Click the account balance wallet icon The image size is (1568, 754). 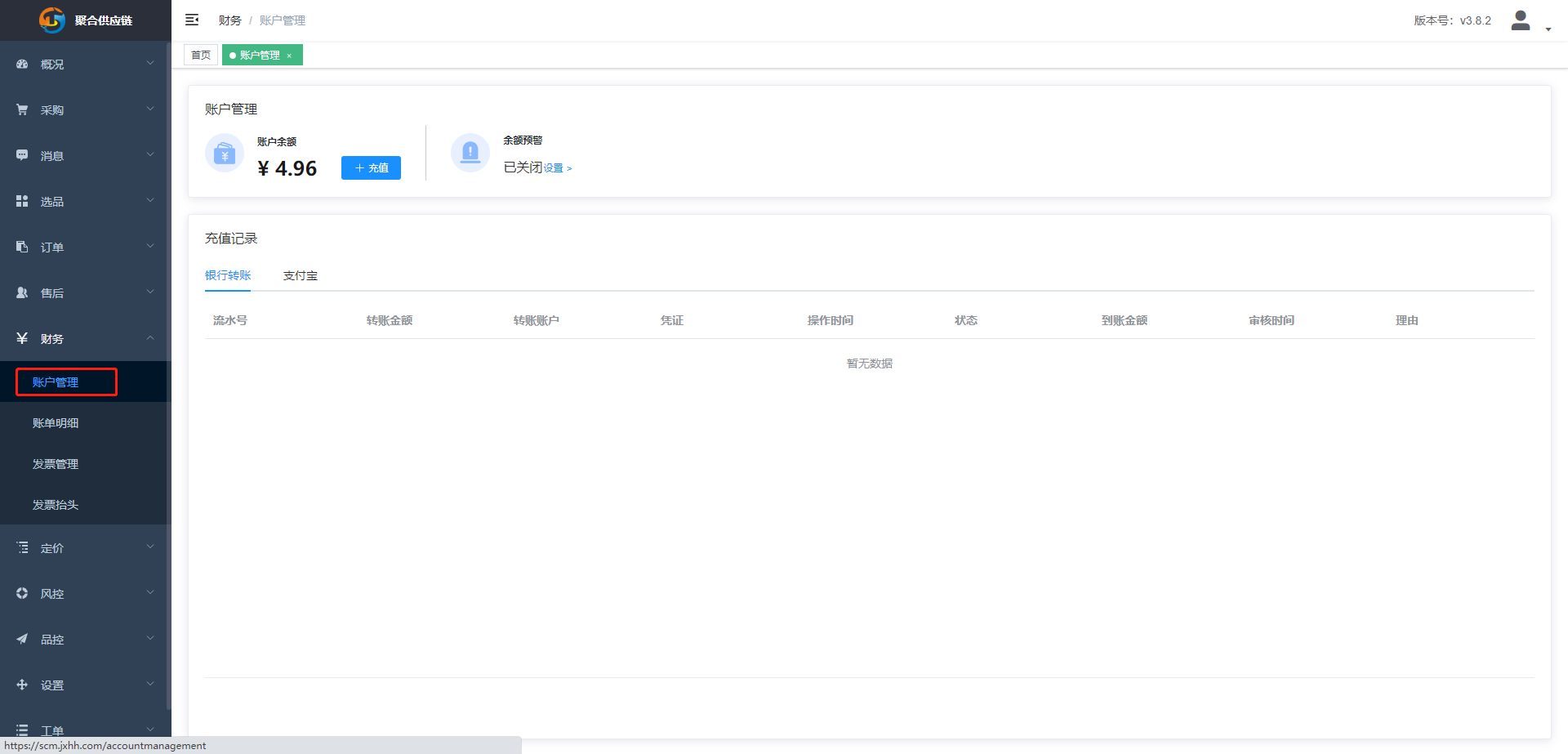coord(225,153)
